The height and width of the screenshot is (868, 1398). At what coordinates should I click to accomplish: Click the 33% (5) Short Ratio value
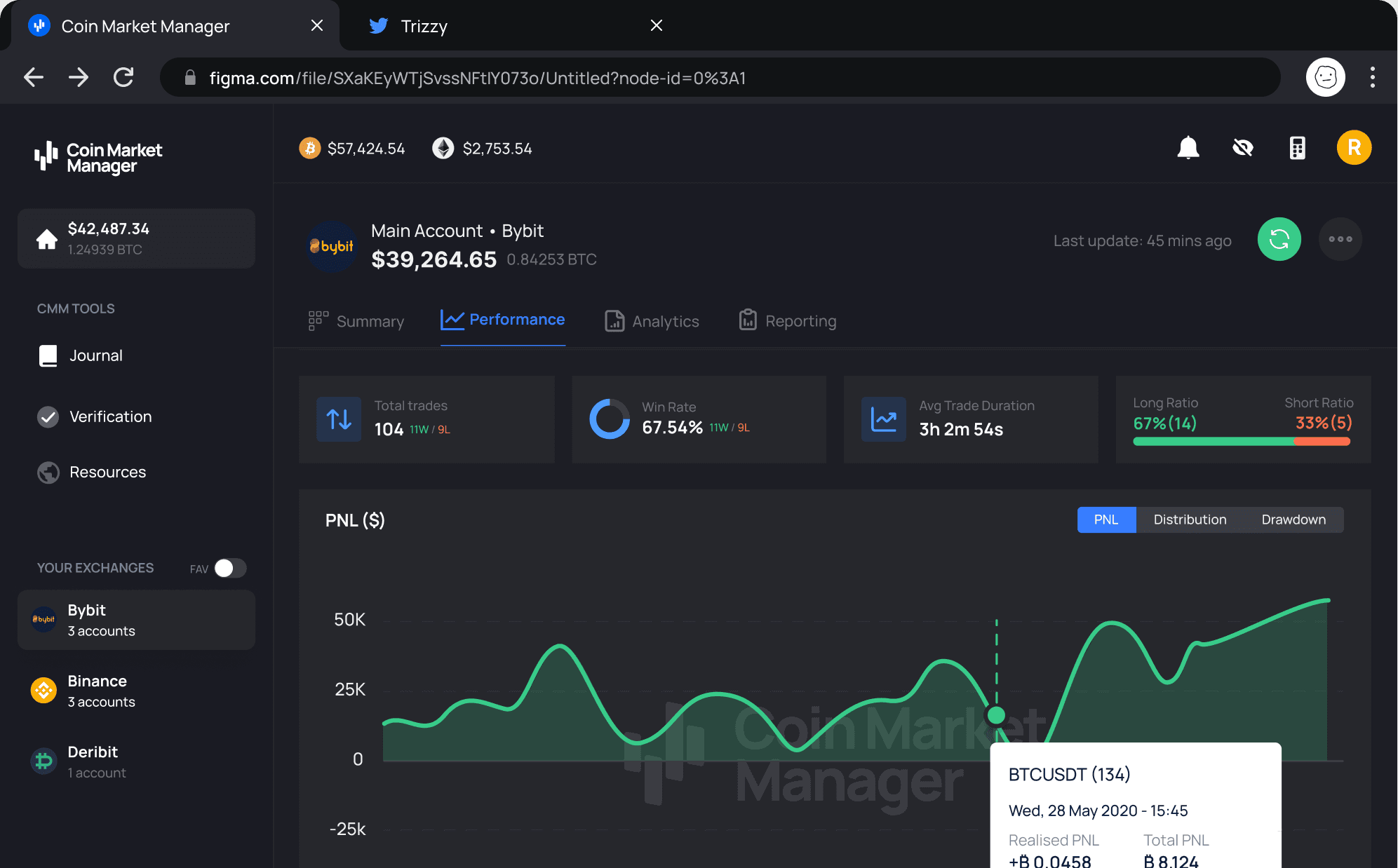point(1323,423)
